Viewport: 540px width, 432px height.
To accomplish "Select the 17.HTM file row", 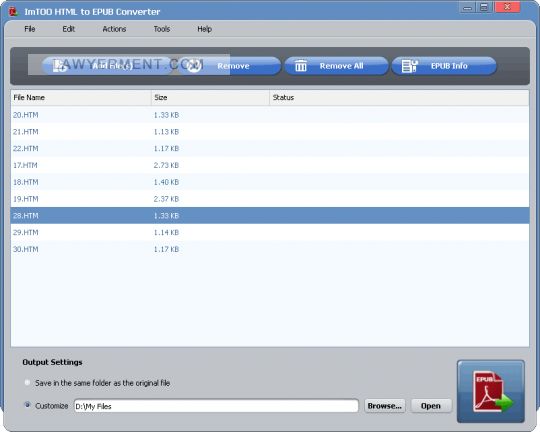I will 270,165.
